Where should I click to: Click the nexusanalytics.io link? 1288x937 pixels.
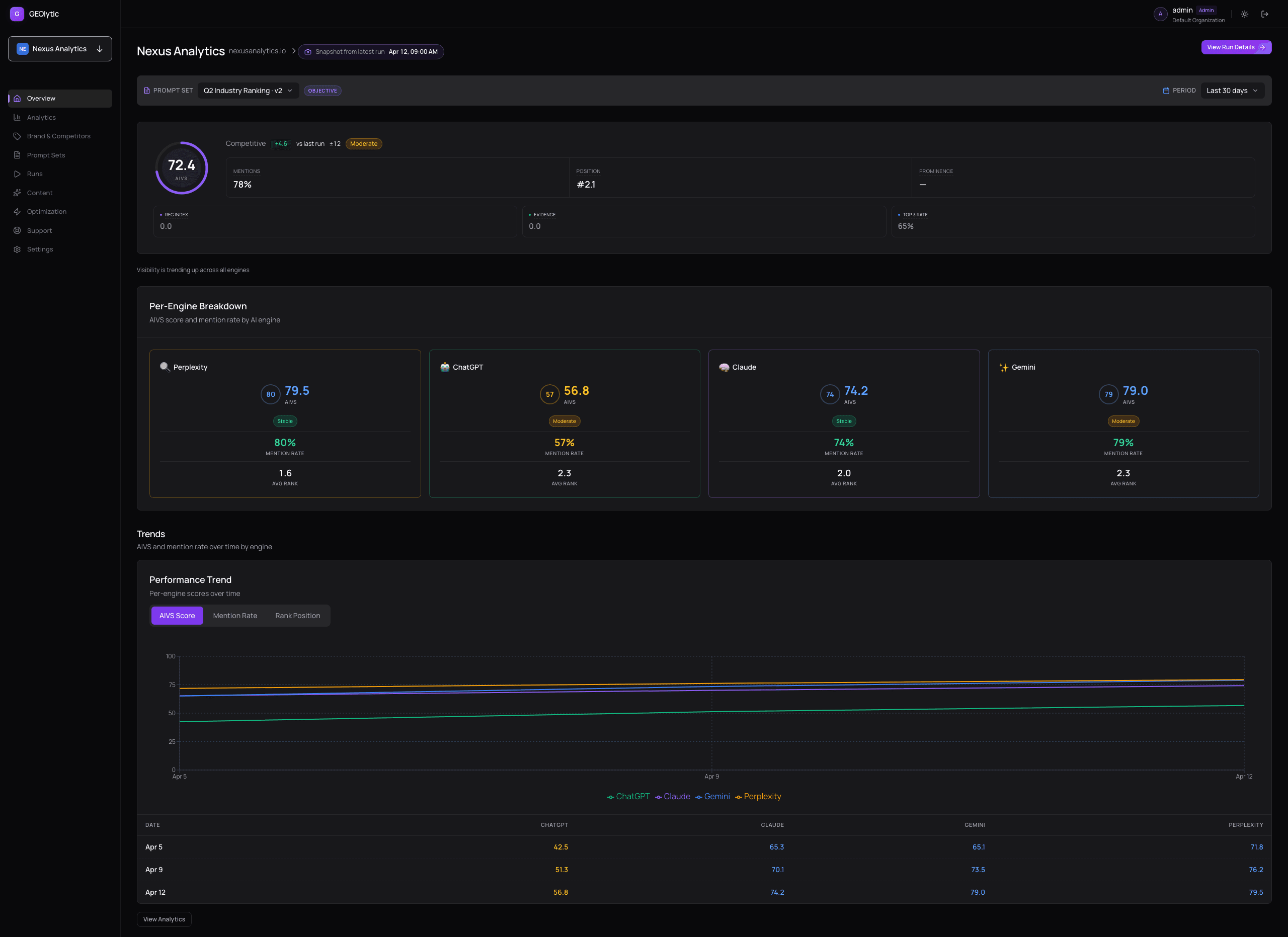(x=257, y=51)
